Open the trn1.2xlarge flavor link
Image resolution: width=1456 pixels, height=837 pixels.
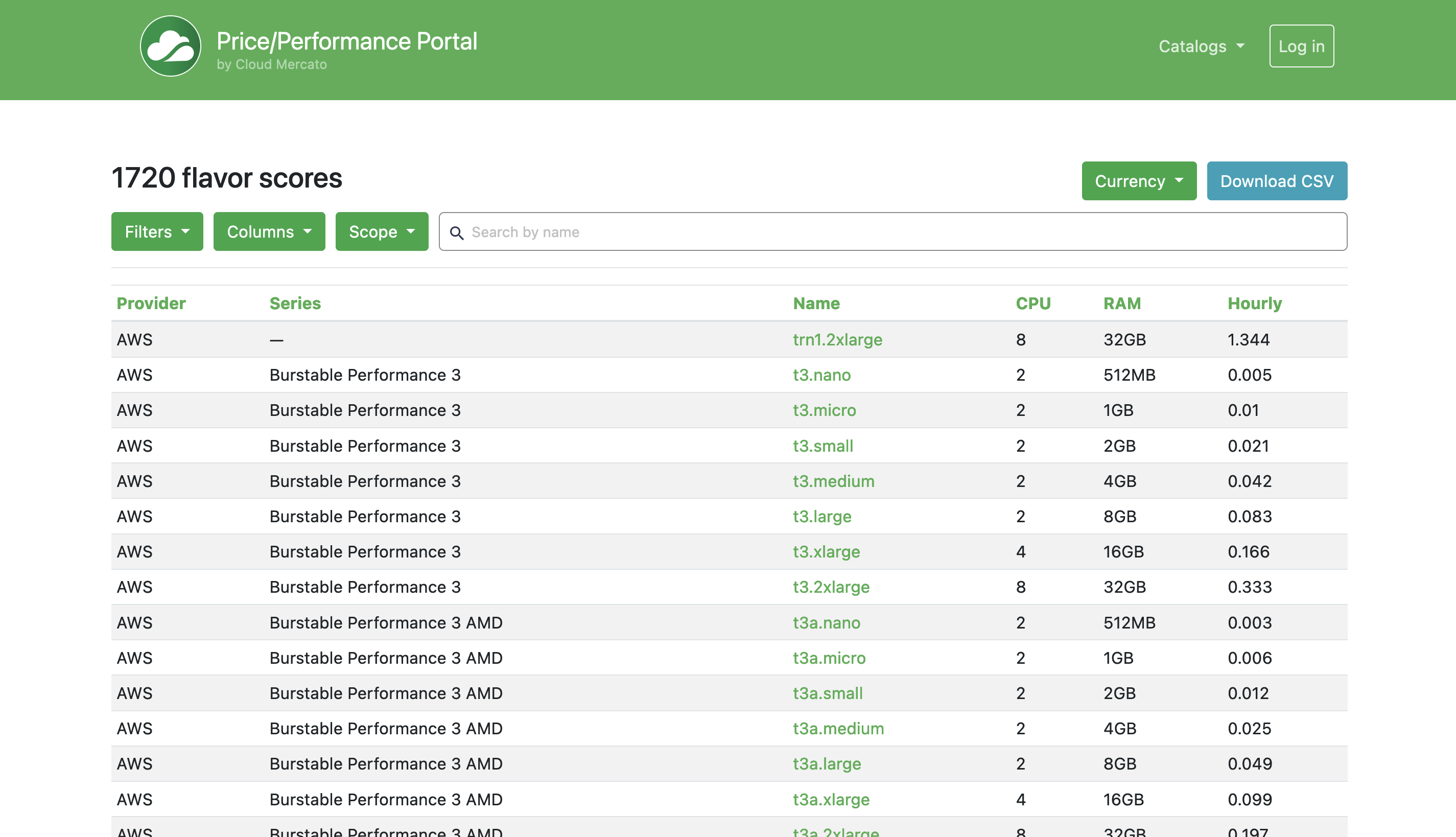click(837, 339)
